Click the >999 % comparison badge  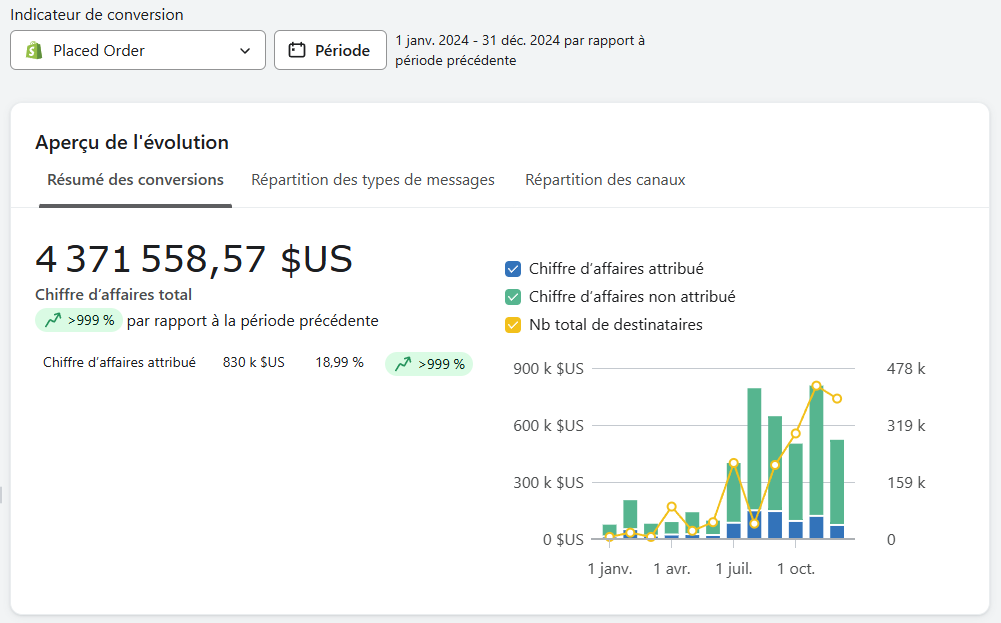[x=78, y=321]
